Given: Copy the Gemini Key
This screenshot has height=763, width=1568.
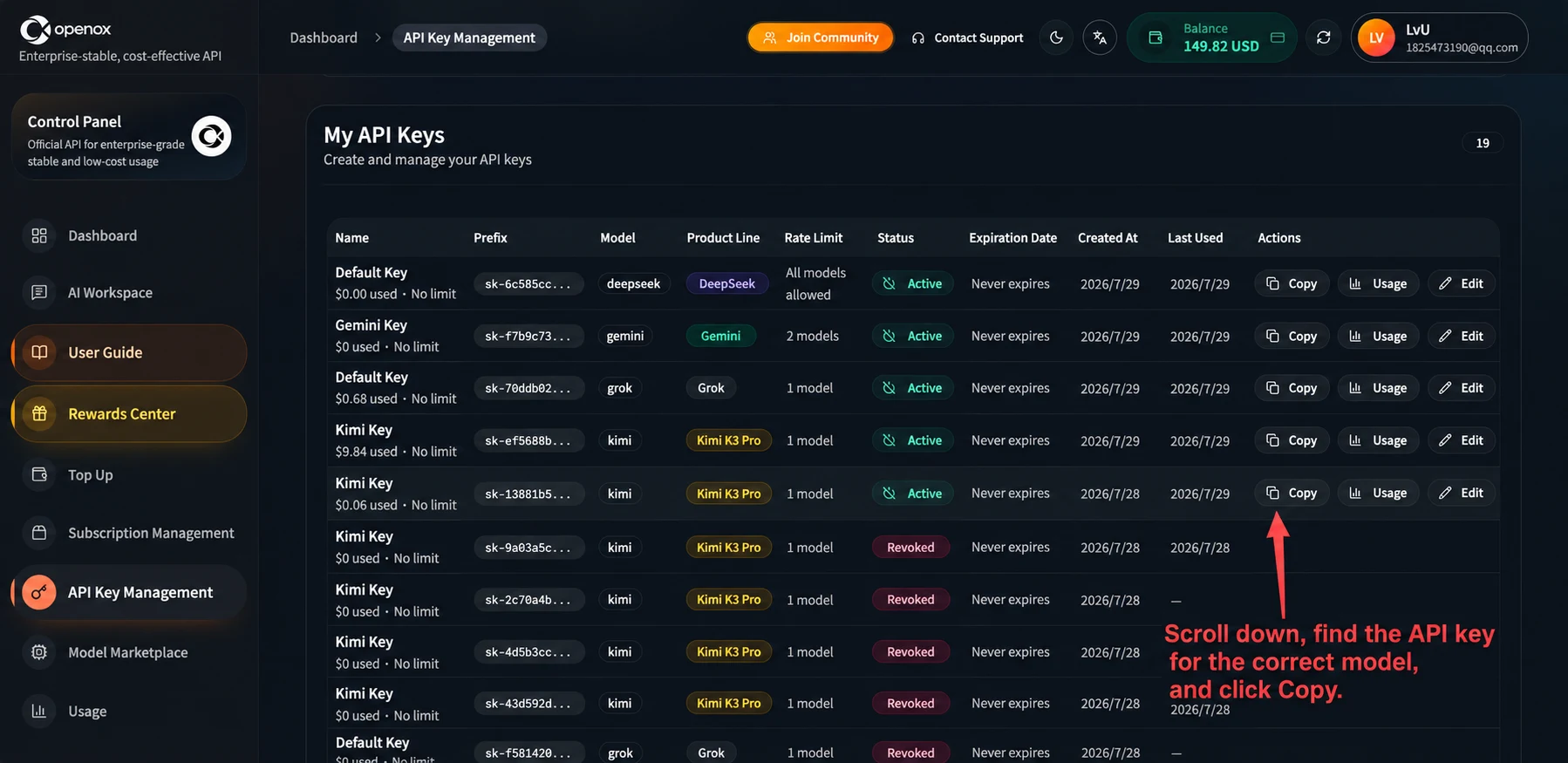Looking at the screenshot, I should (x=1292, y=336).
